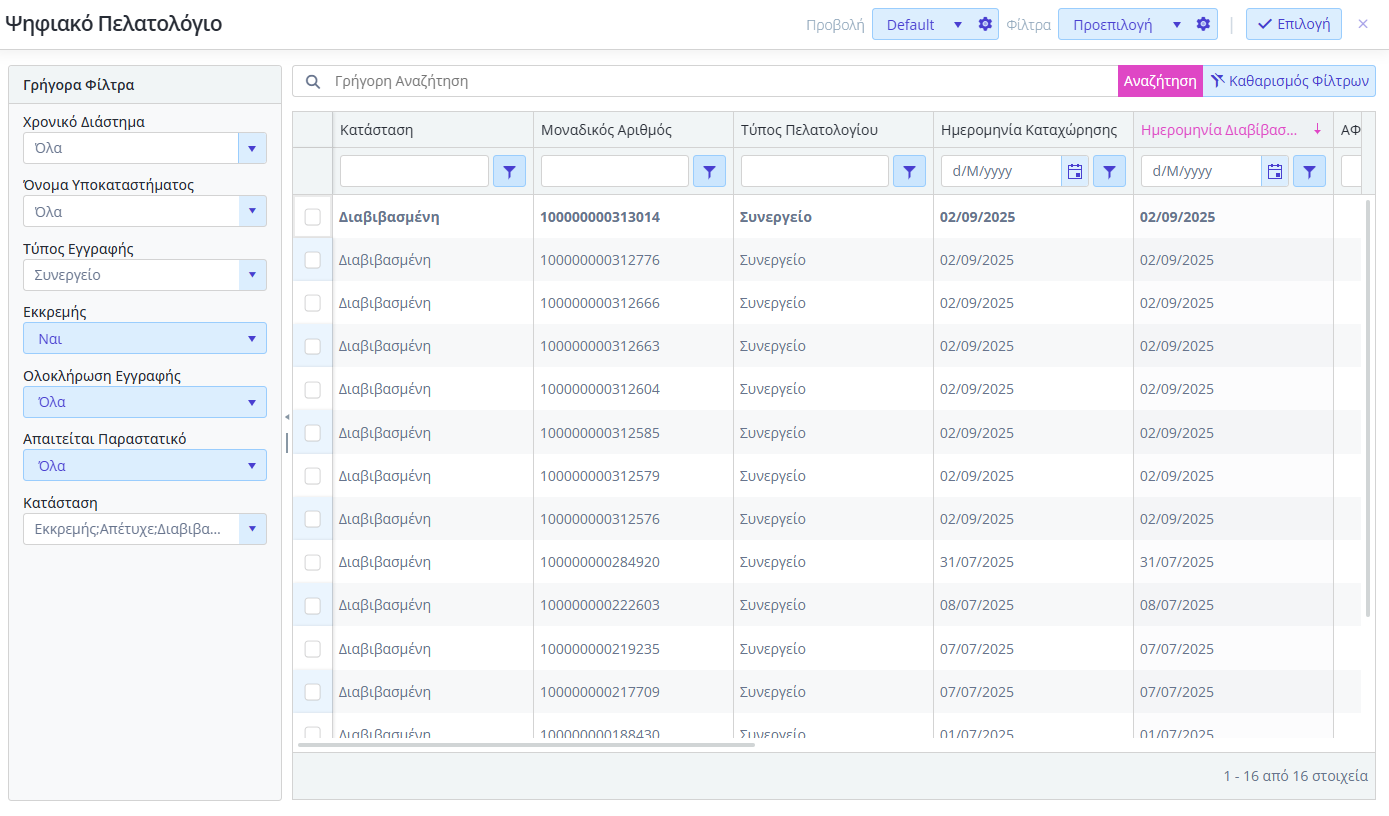The height and width of the screenshot is (816, 1389).
Task: Expand the Χρονικό Διάστημα dropdown
Action: tap(252, 148)
